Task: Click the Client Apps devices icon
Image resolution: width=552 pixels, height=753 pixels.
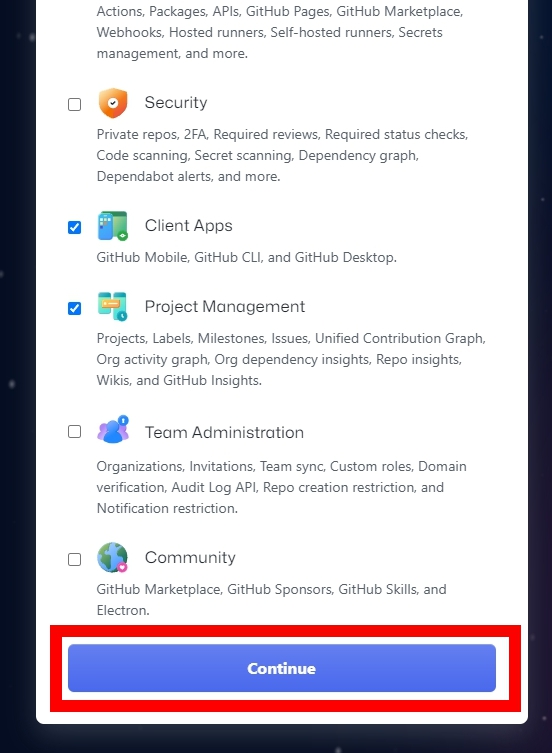Action: pyautogui.click(x=112, y=226)
